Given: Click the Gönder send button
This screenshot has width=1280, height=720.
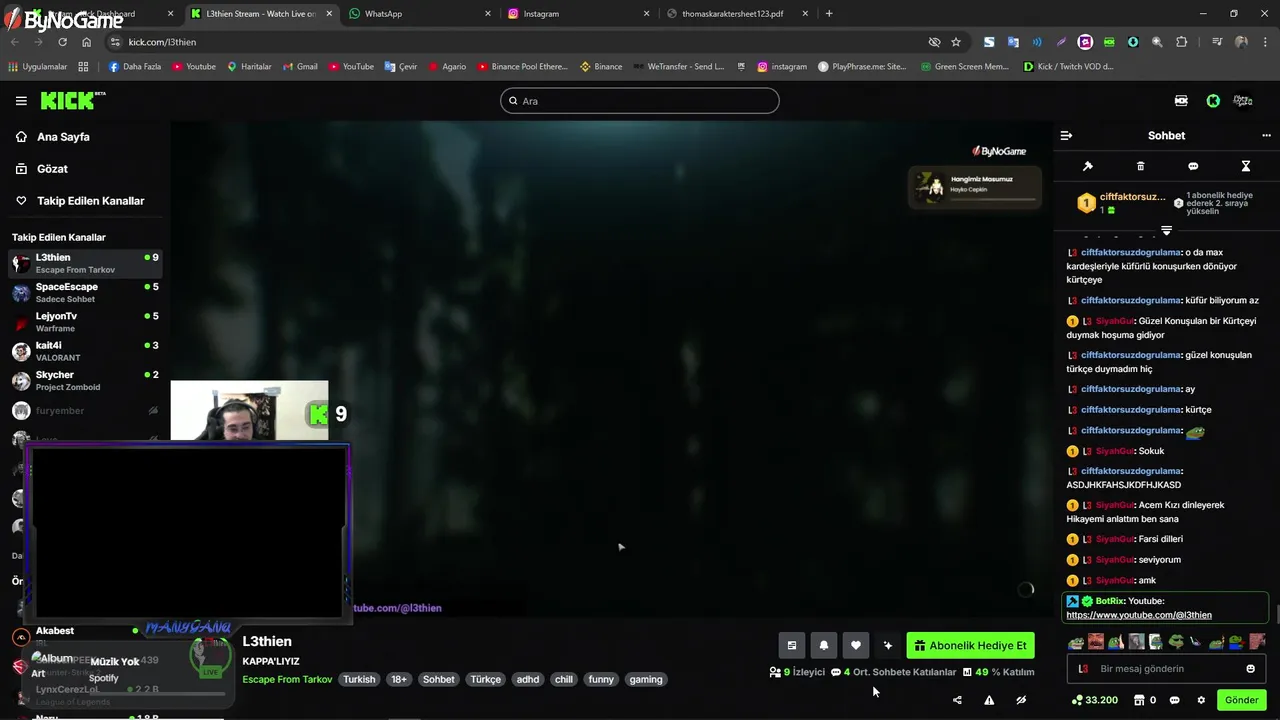Looking at the screenshot, I should click(x=1242, y=700).
